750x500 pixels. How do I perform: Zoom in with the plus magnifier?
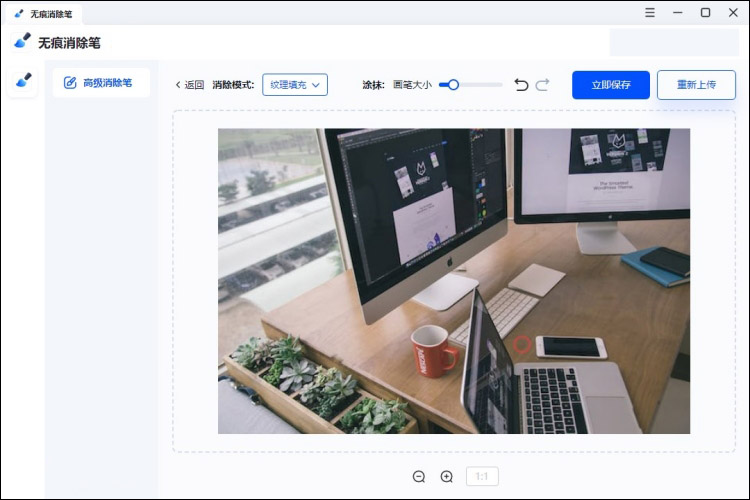pos(447,477)
